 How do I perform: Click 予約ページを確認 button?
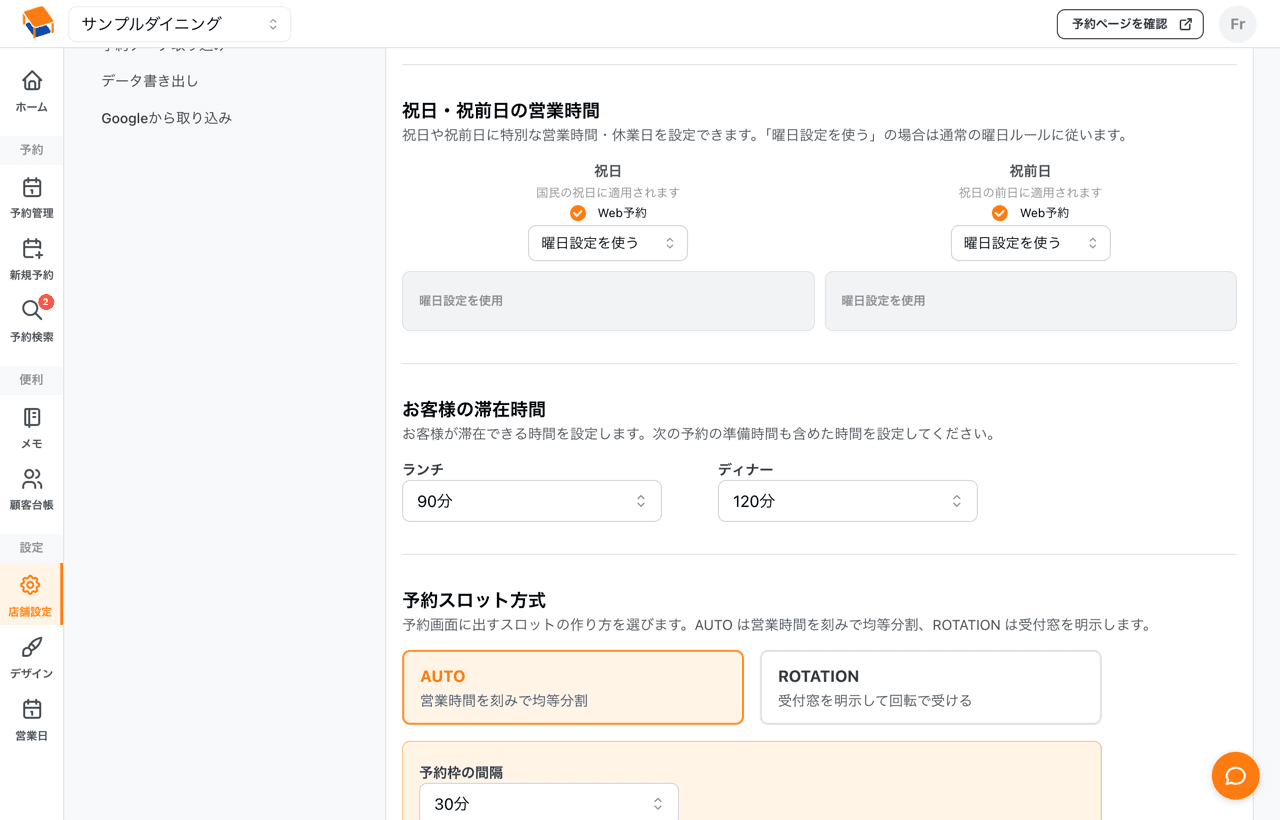(x=1130, y=24)
